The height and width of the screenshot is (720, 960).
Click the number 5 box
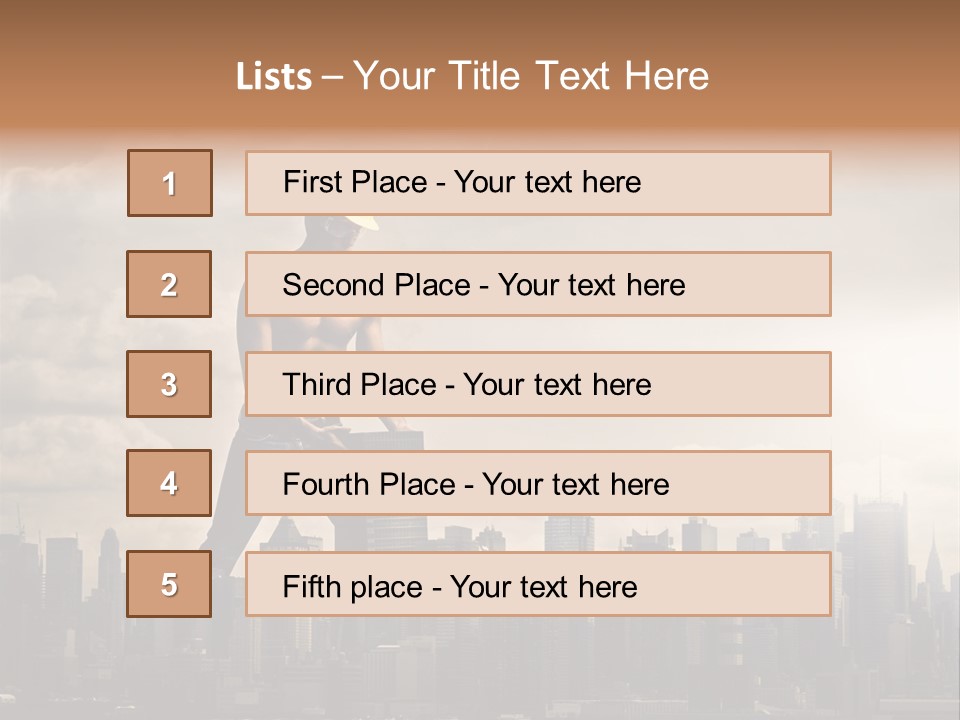pos(169,584)
